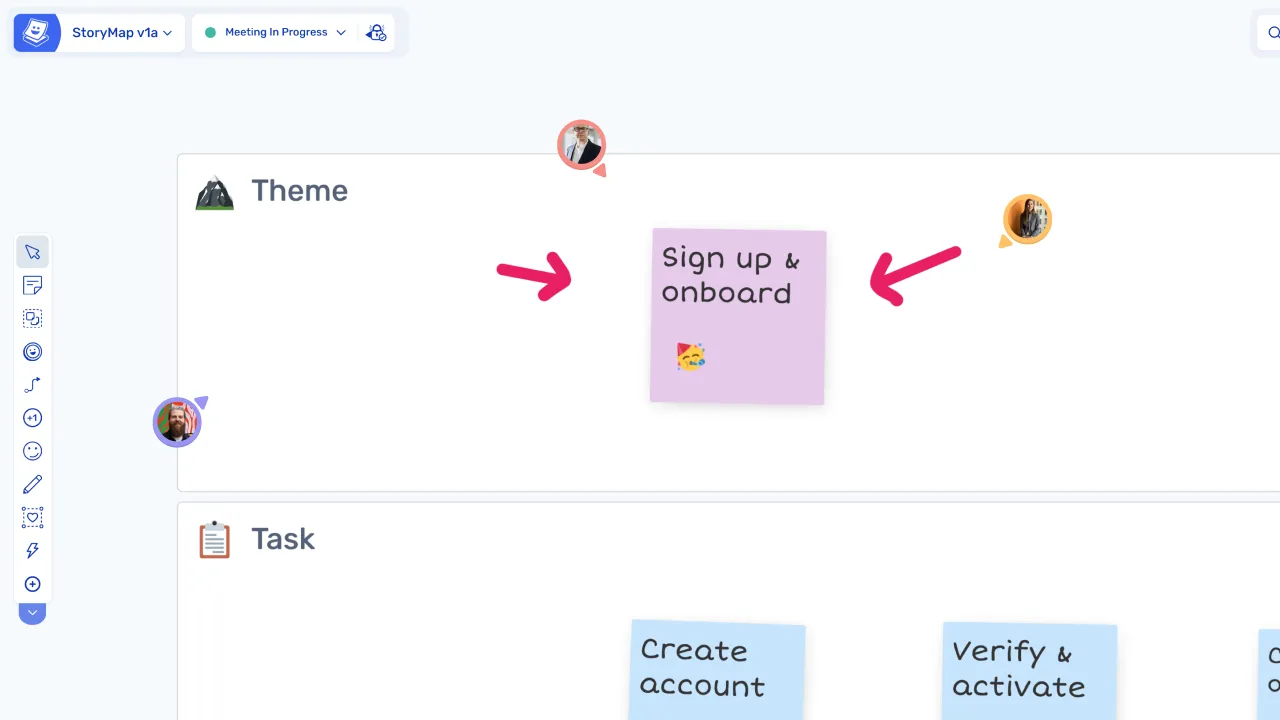Select the sticker tool in the sidebar

click(32, 351)
